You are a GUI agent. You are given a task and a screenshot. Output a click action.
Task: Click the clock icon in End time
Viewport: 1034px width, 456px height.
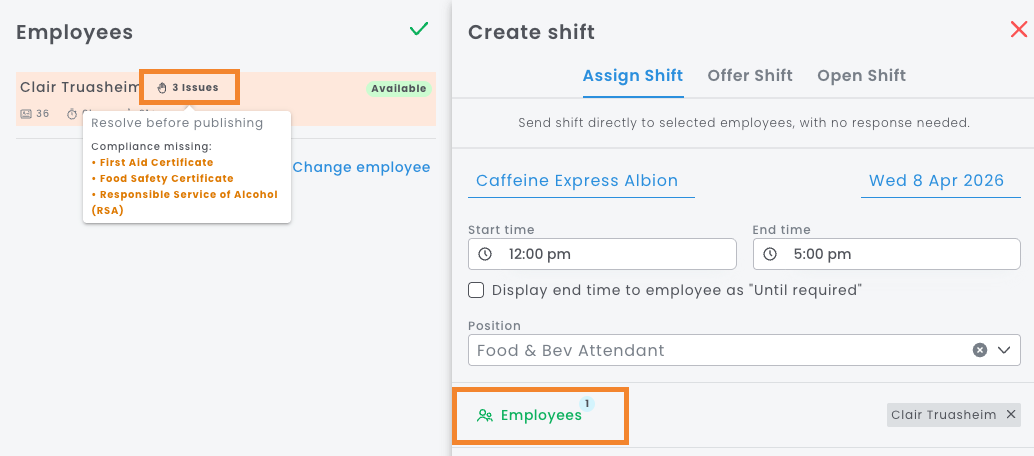(769, 254)
